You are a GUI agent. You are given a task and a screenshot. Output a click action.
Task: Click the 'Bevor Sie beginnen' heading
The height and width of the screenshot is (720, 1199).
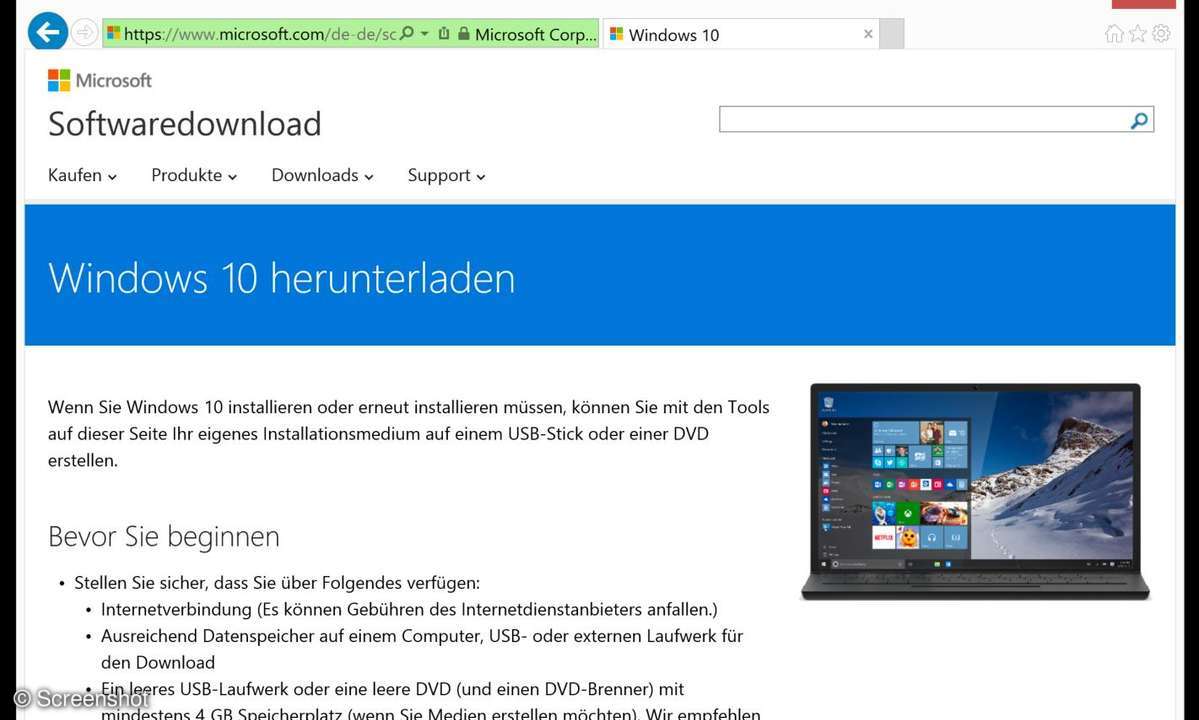pos(164,537)
